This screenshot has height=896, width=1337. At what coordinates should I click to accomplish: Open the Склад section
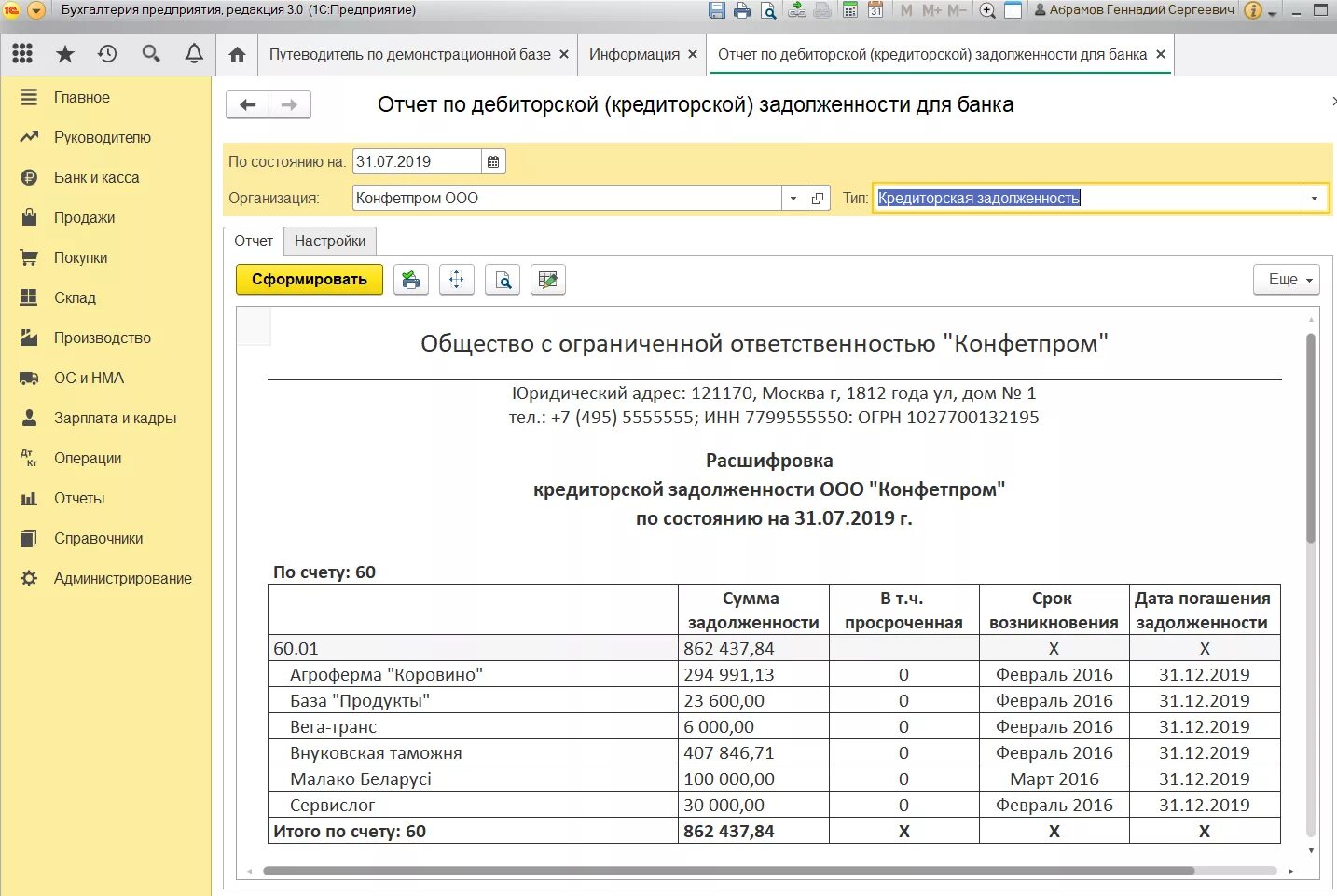click(x=75, y=297)
